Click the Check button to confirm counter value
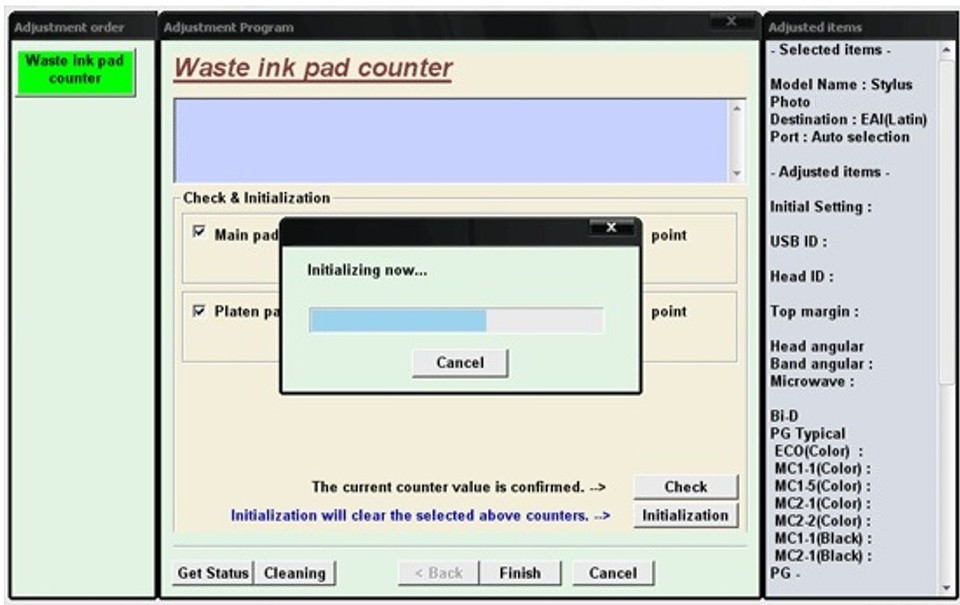The image size is (960, 605). (x=684, y=486)
